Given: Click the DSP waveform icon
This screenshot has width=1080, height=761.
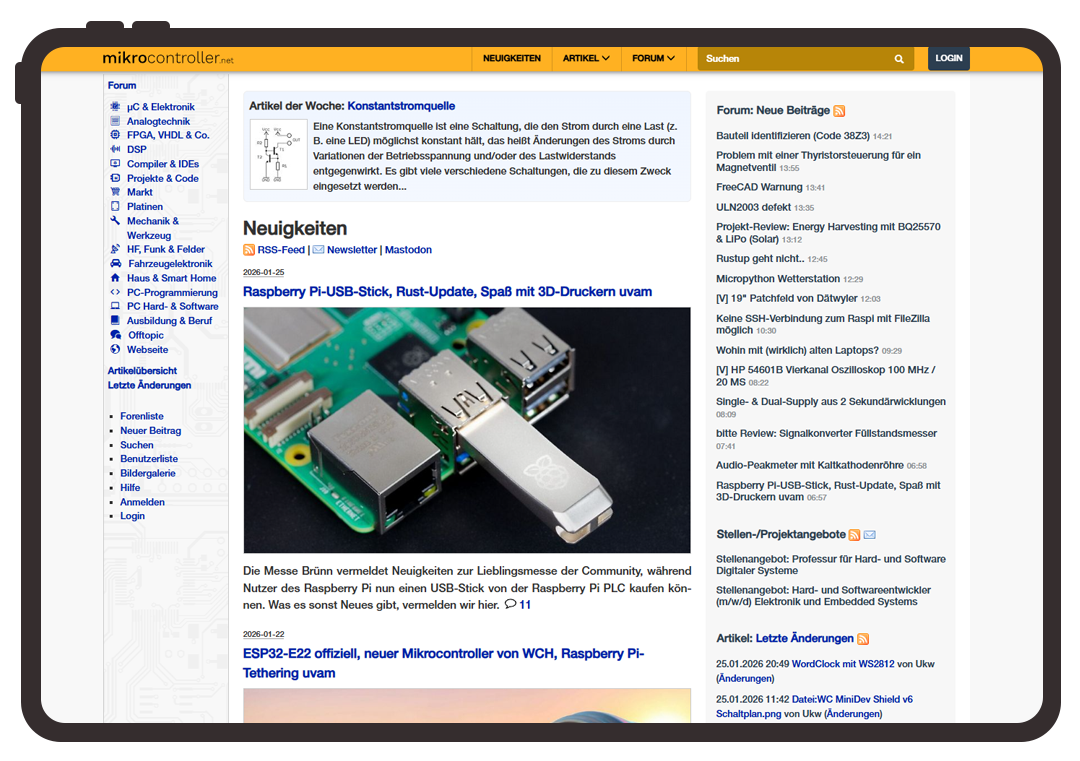Looking at the screenshot, I should click(115, 149).
